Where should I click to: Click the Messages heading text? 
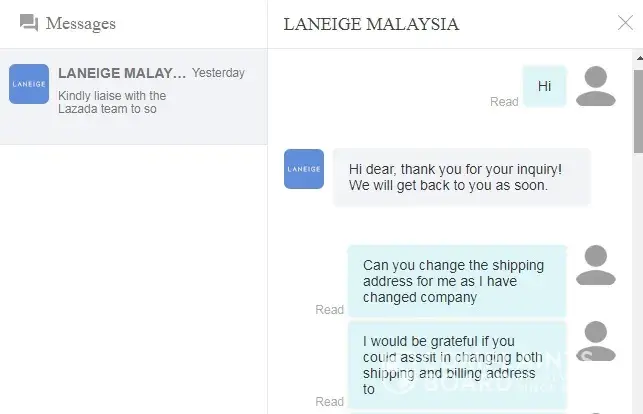[81, 24]
